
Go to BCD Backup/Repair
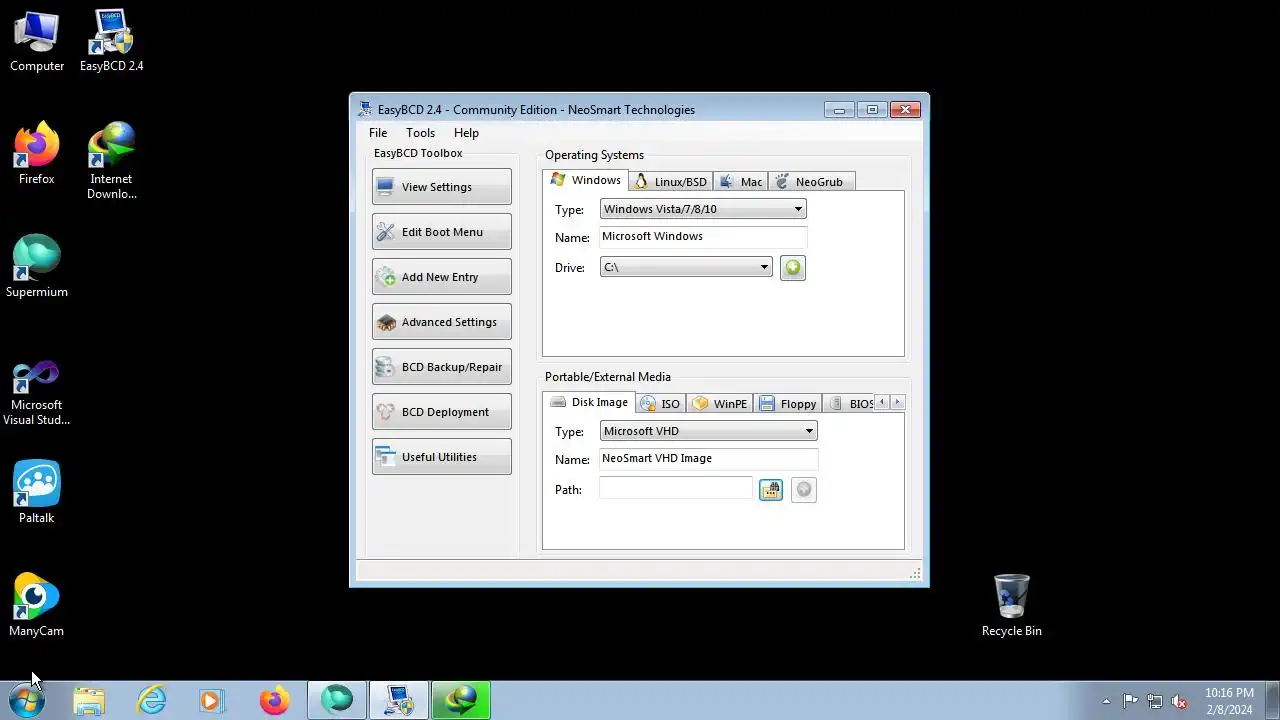coord(441,367)
